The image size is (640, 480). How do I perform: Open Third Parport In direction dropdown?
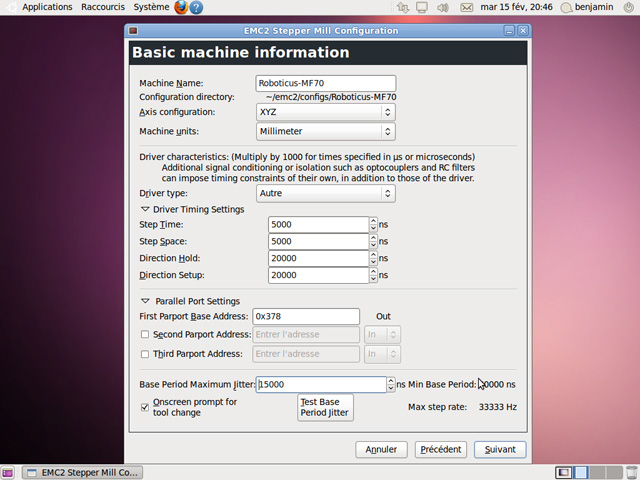click(x=382, y=354)
